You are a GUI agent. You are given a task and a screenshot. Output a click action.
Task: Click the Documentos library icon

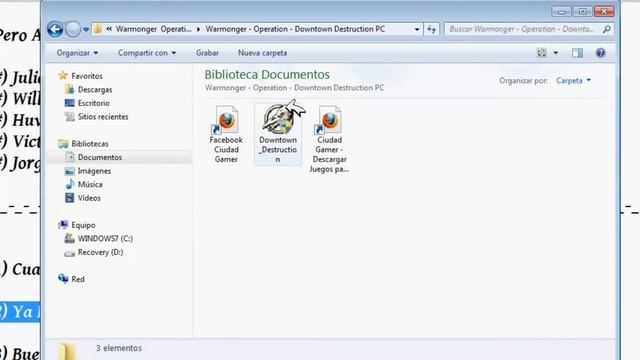click(x=70, y=157)
